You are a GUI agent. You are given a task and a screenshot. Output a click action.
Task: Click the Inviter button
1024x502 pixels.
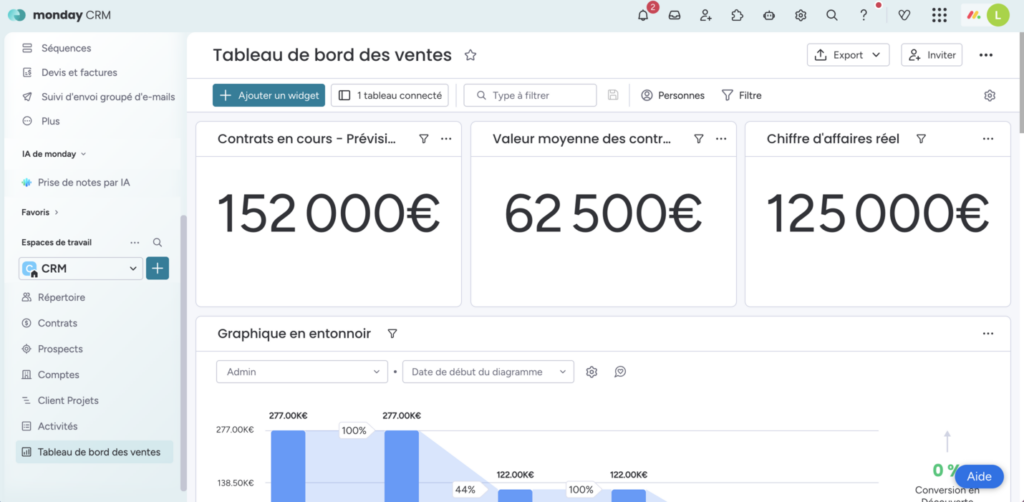(932, 55)
